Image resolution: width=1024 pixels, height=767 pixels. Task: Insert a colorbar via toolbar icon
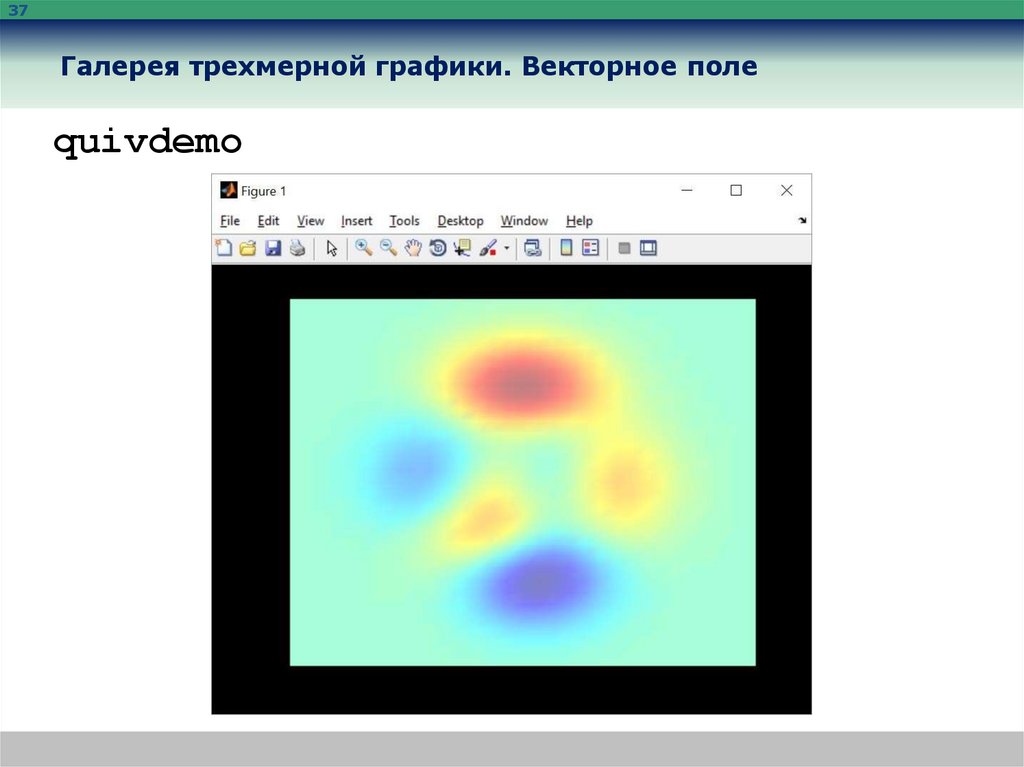pyautogui.click(x=566, y=248)
